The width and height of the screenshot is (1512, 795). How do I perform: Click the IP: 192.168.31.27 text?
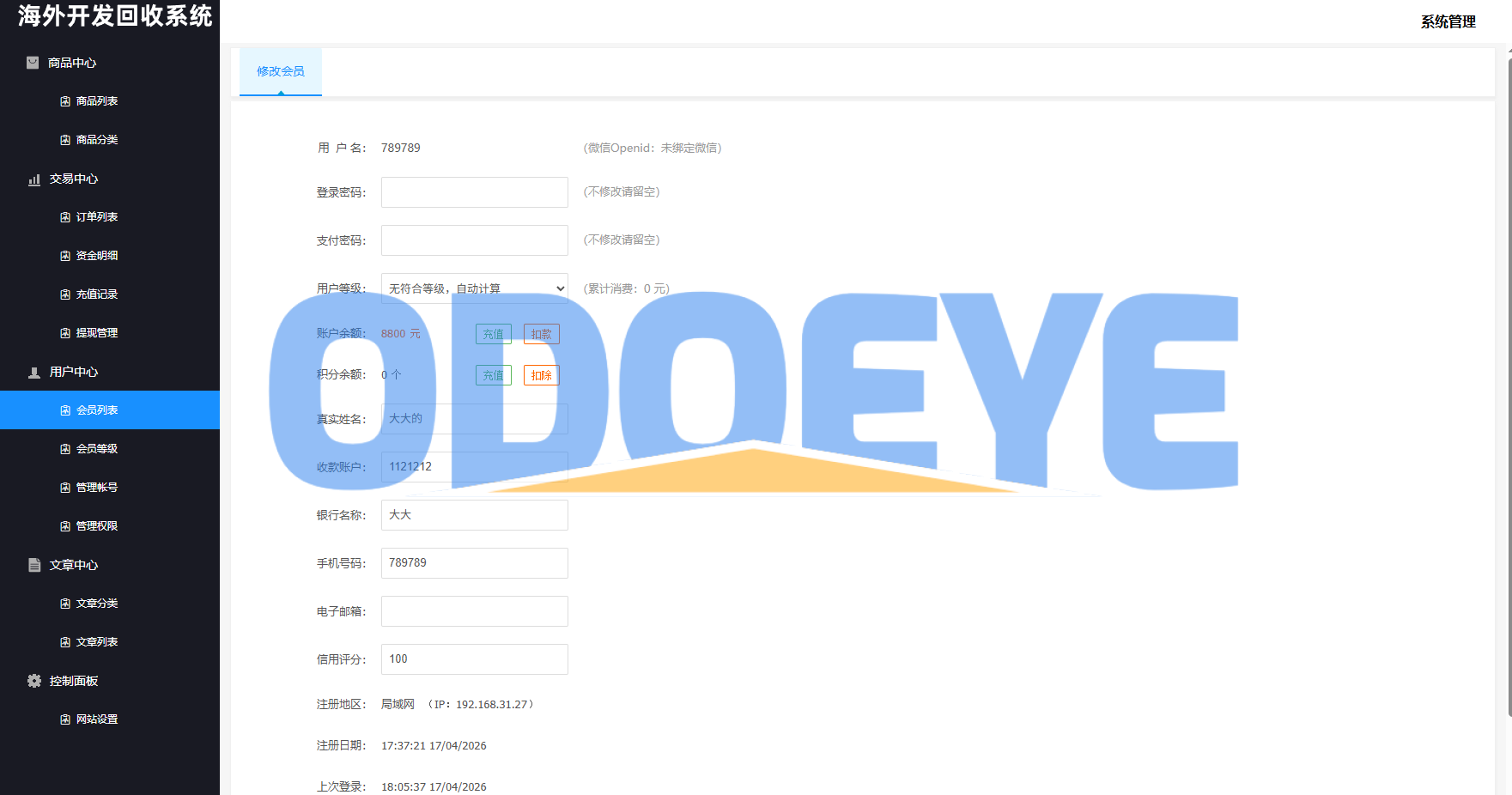pos(481,705)
